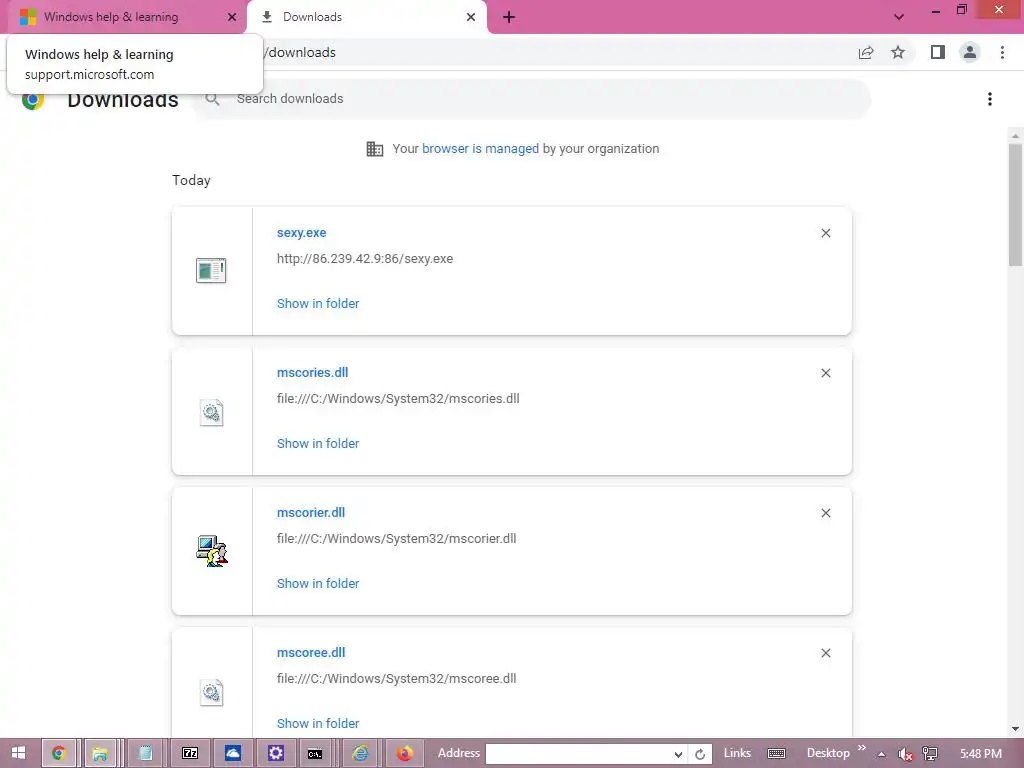
Task: Click the page vertical scrollbar thumb
Action: point(1015,204)
